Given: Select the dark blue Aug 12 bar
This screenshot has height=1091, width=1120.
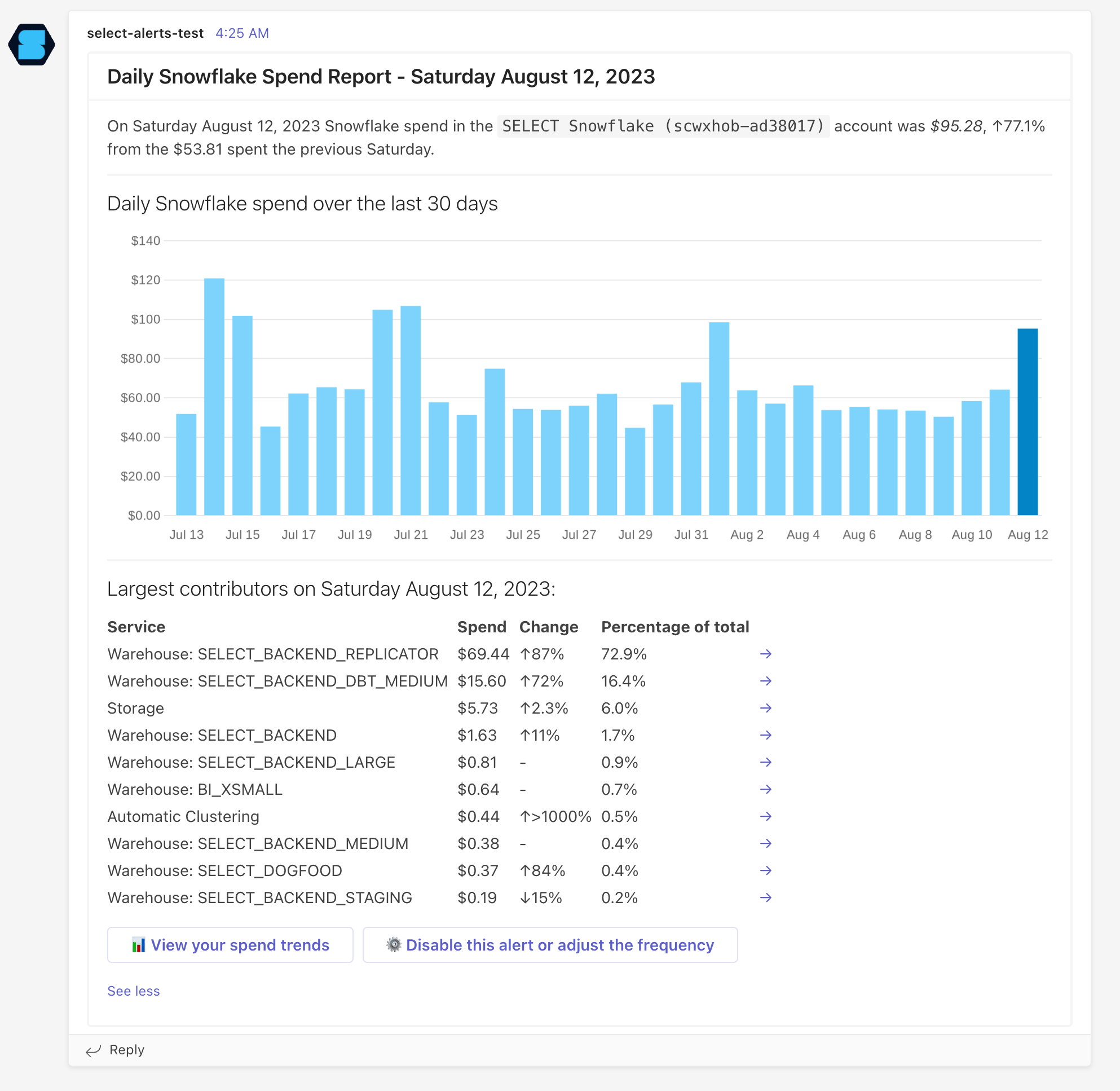Looking at the screenshot, I should [1027, 422].
